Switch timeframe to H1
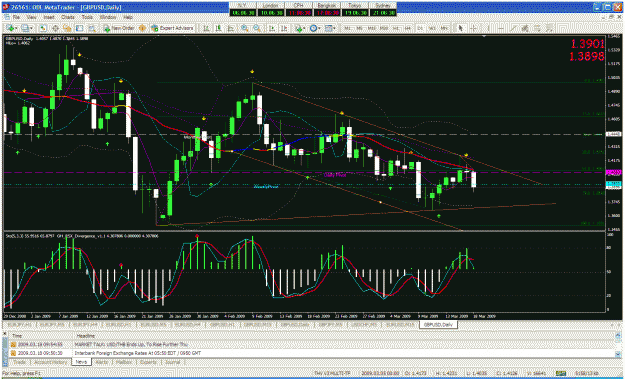 396,28
